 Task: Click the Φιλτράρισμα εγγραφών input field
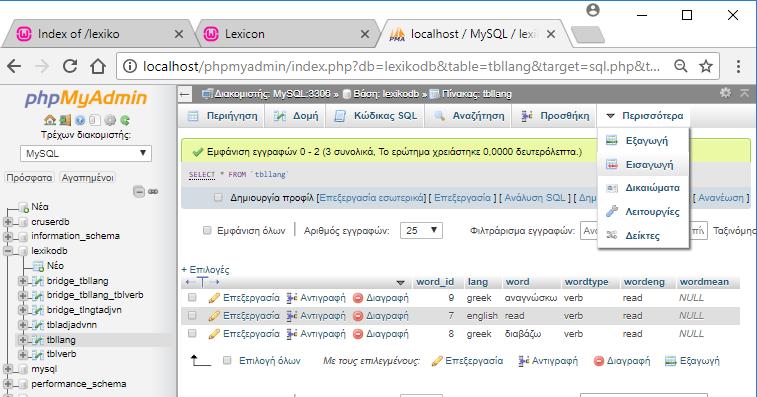pyautogui.click(x=644, y=230)
